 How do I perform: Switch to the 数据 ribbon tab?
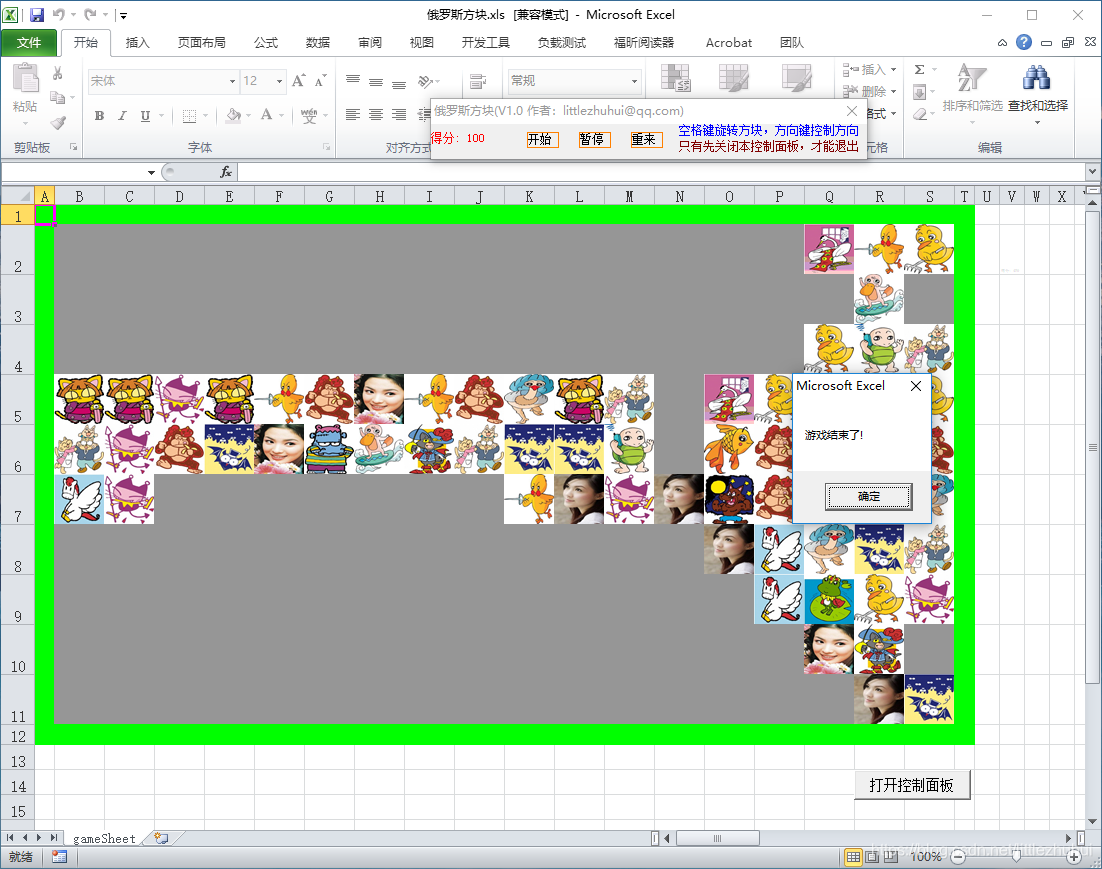tap(318, 43)
